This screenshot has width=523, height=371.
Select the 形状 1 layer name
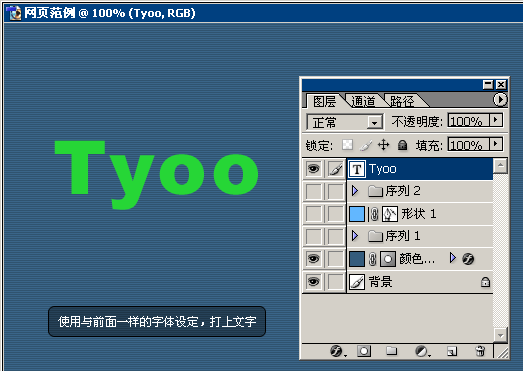tap(419, 214)
